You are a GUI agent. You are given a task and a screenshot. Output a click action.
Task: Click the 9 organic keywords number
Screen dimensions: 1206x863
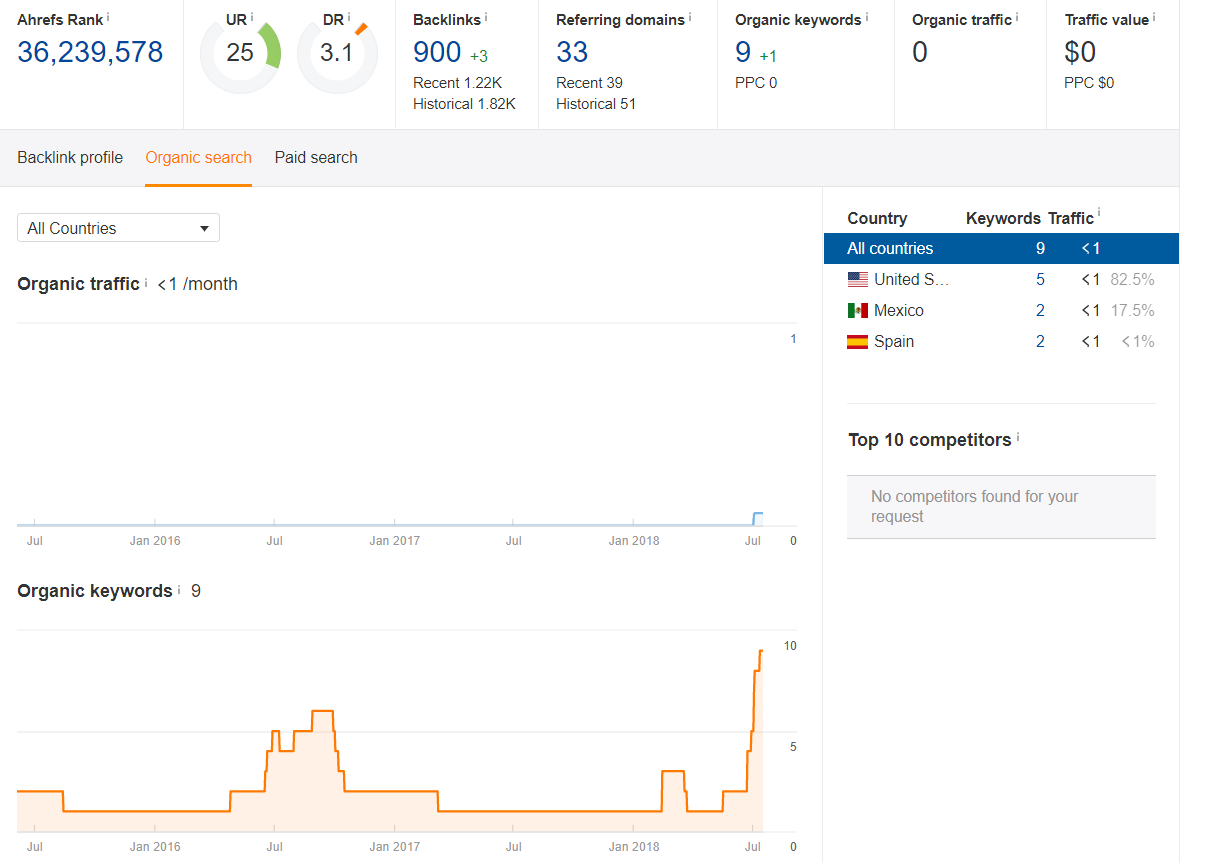(x=743, y=52)
